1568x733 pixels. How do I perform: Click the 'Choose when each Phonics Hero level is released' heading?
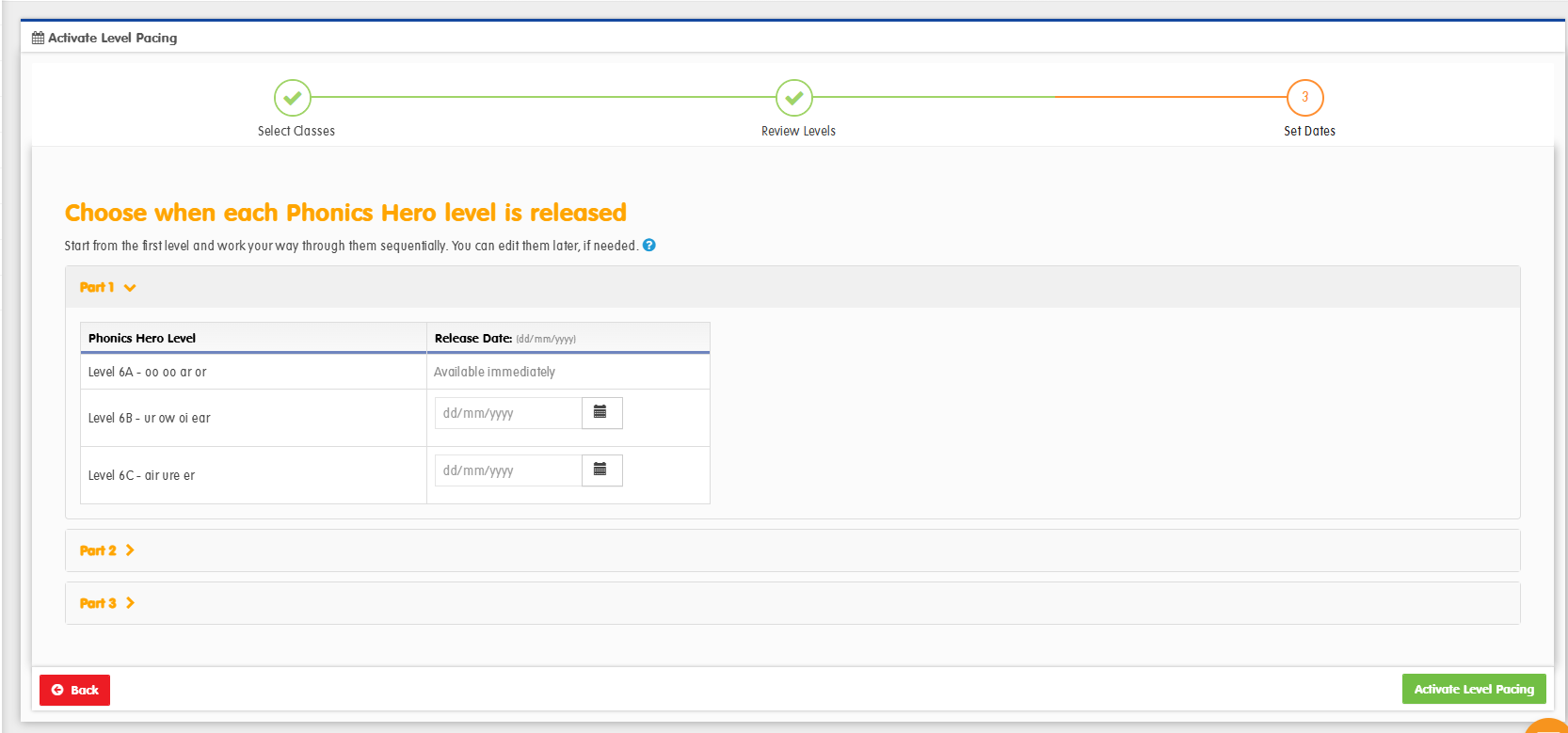tap(345, 213)
